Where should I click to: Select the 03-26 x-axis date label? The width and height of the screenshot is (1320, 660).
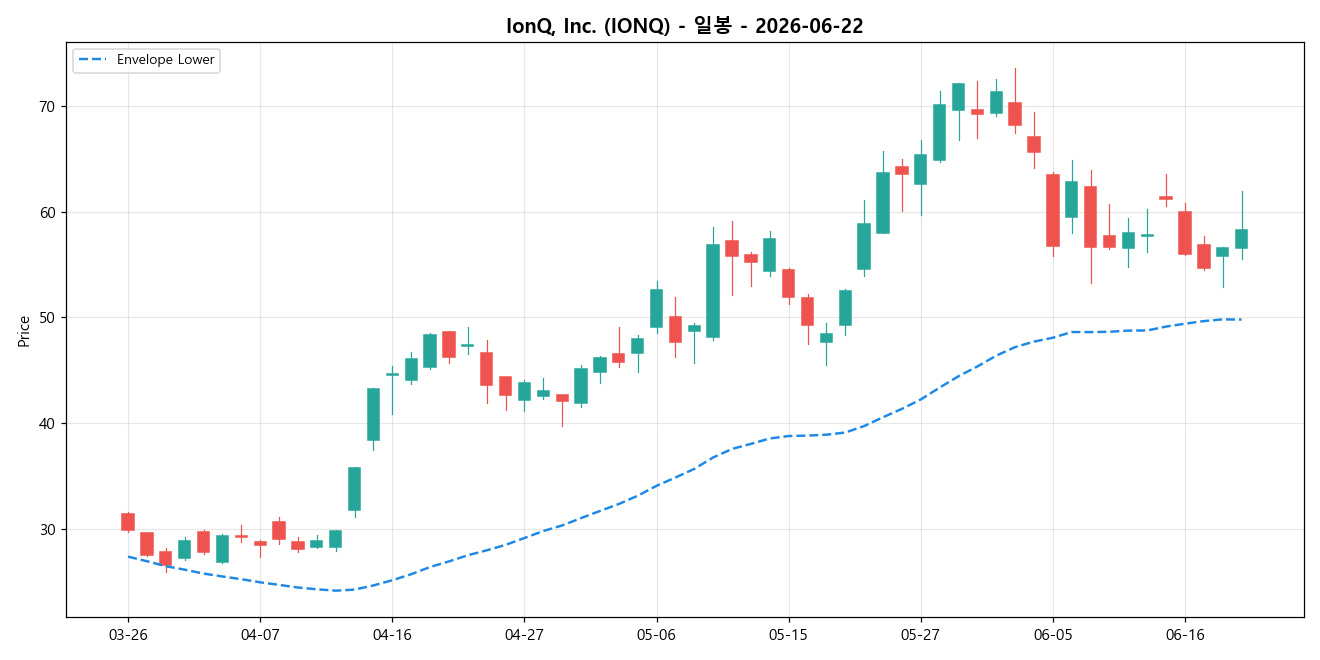click(x=127, y=635)
